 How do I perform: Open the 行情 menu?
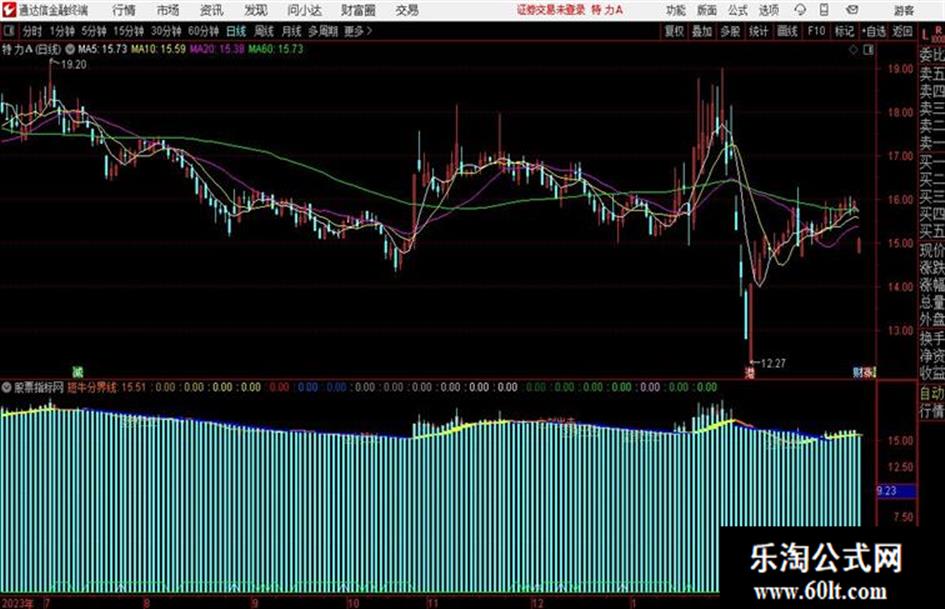[124, 10]
